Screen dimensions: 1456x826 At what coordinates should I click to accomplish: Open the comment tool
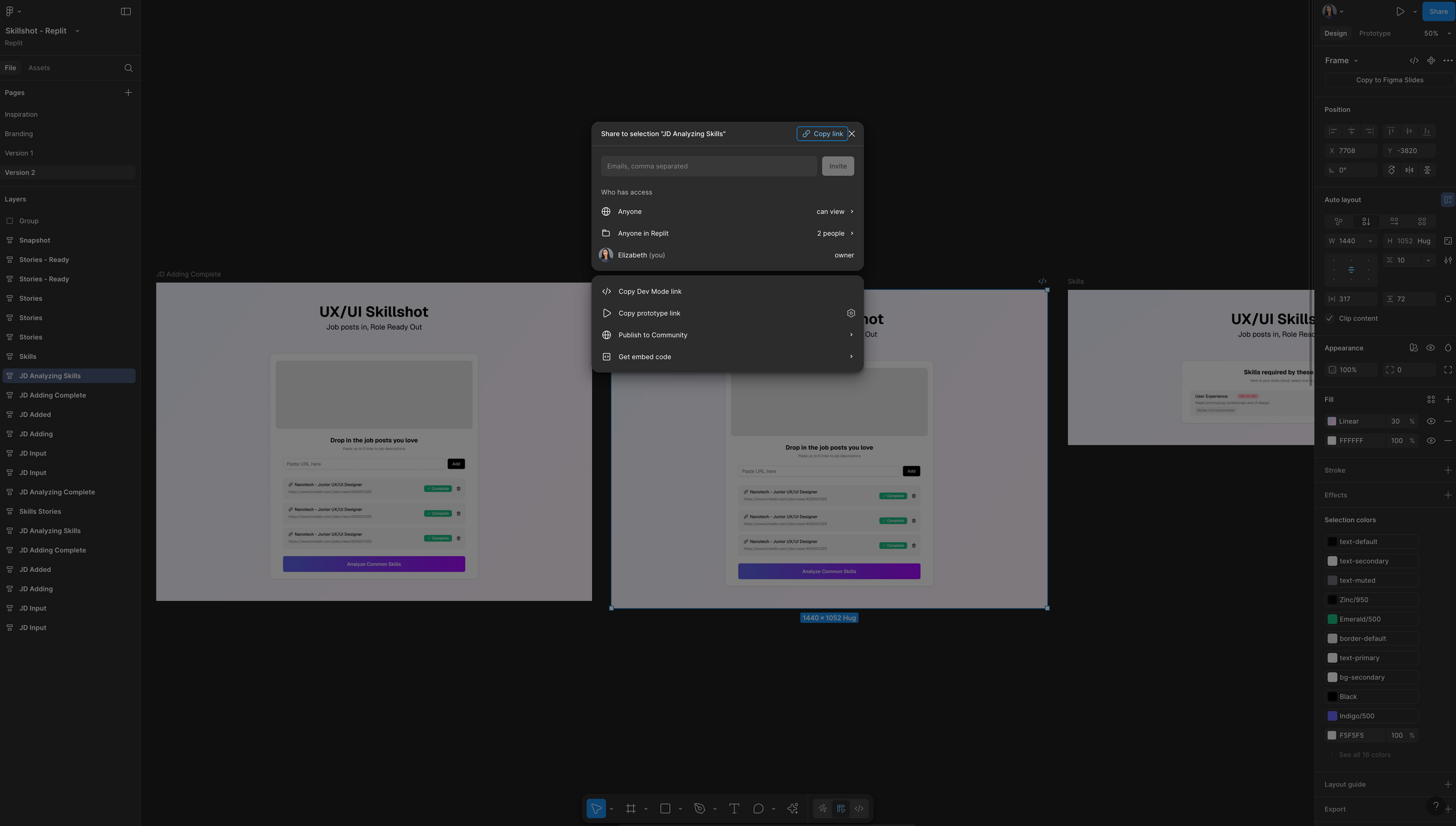758,808
